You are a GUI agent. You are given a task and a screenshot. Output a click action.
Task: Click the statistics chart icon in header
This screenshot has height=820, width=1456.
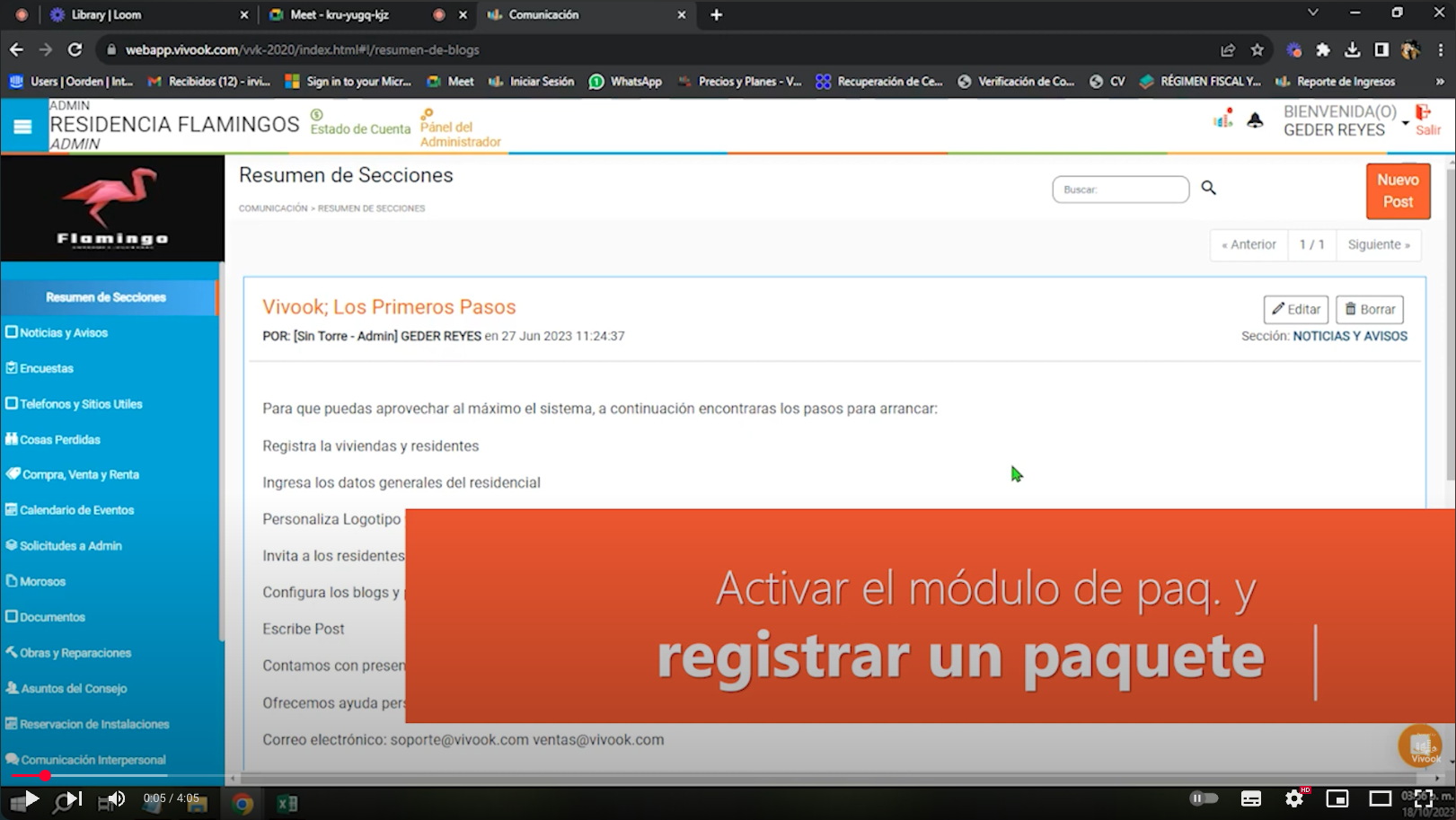[x=1222, y=119]
